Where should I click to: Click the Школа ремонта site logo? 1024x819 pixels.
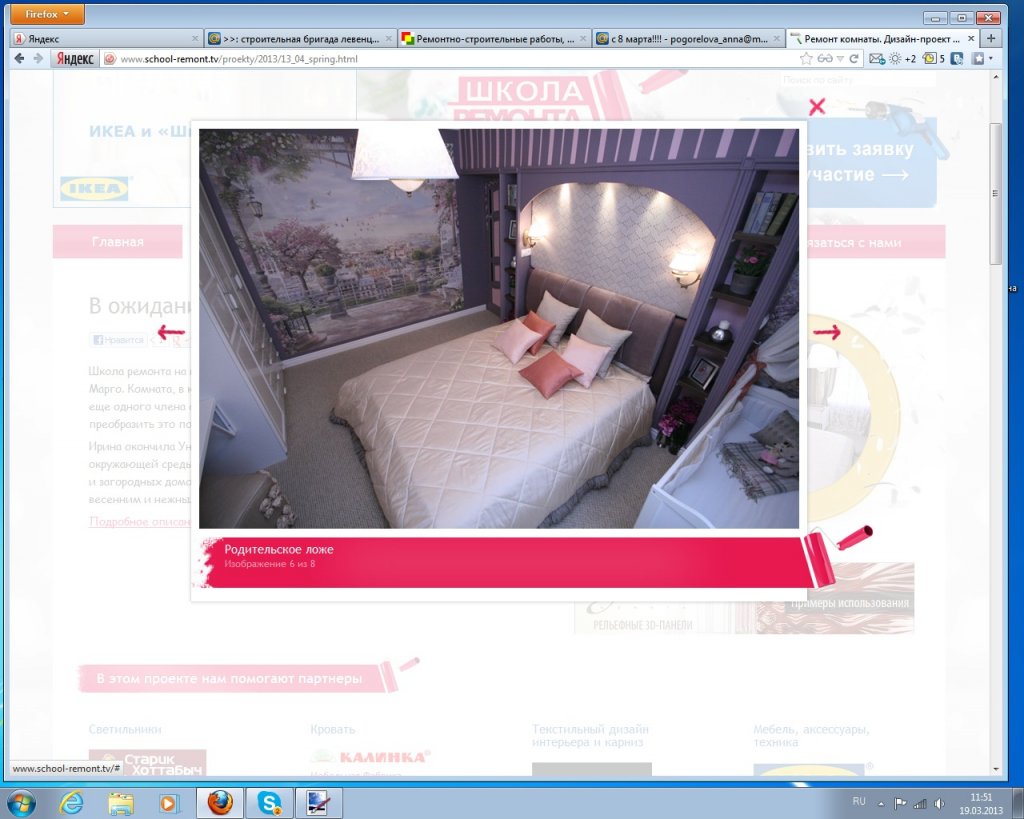coord(522,98)
